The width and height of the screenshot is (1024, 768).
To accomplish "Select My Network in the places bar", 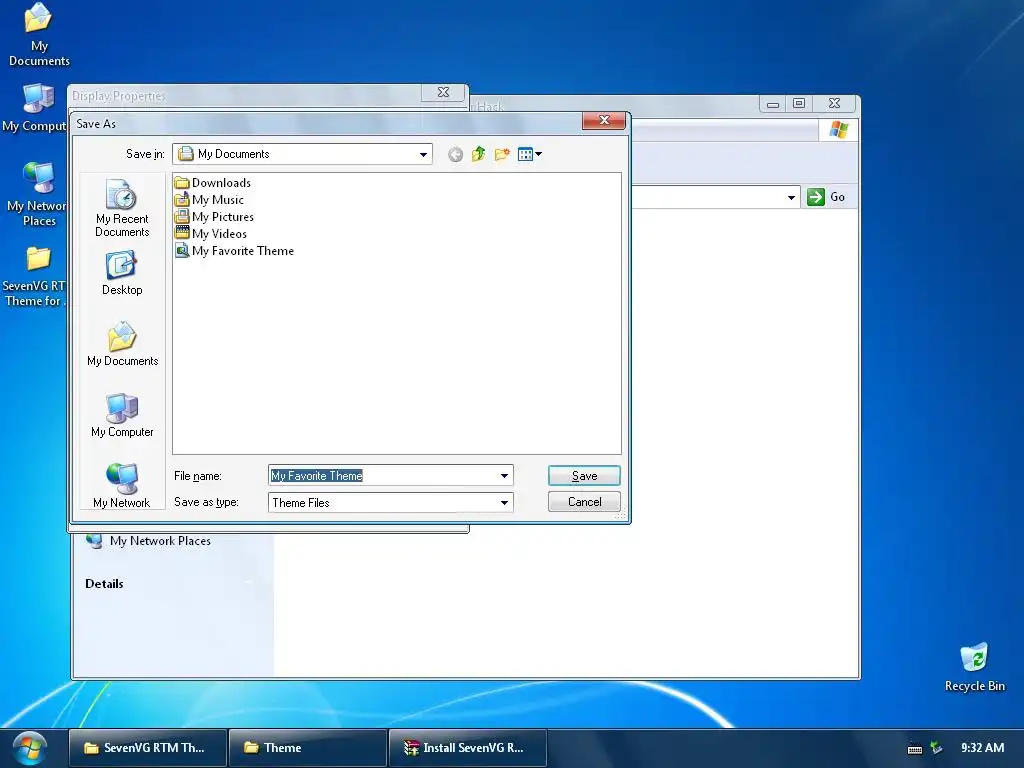I will click(122, 485).
